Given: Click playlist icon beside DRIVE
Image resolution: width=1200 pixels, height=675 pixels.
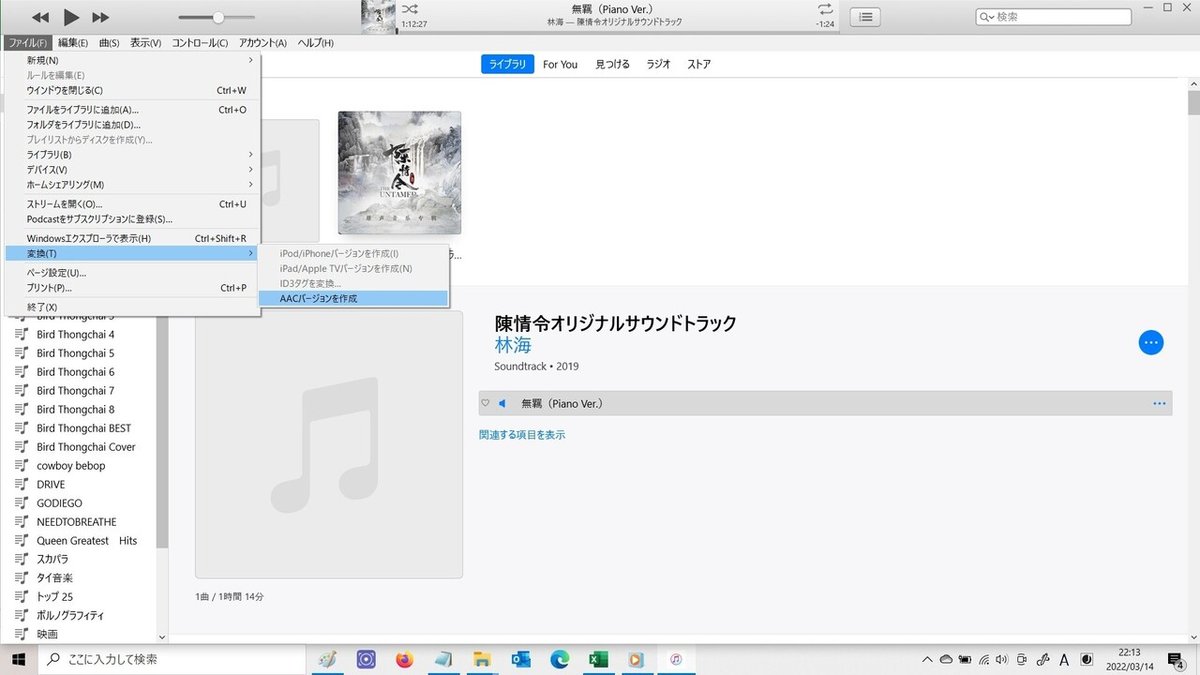Looking at the screenshot, I should tap(21, 484).
